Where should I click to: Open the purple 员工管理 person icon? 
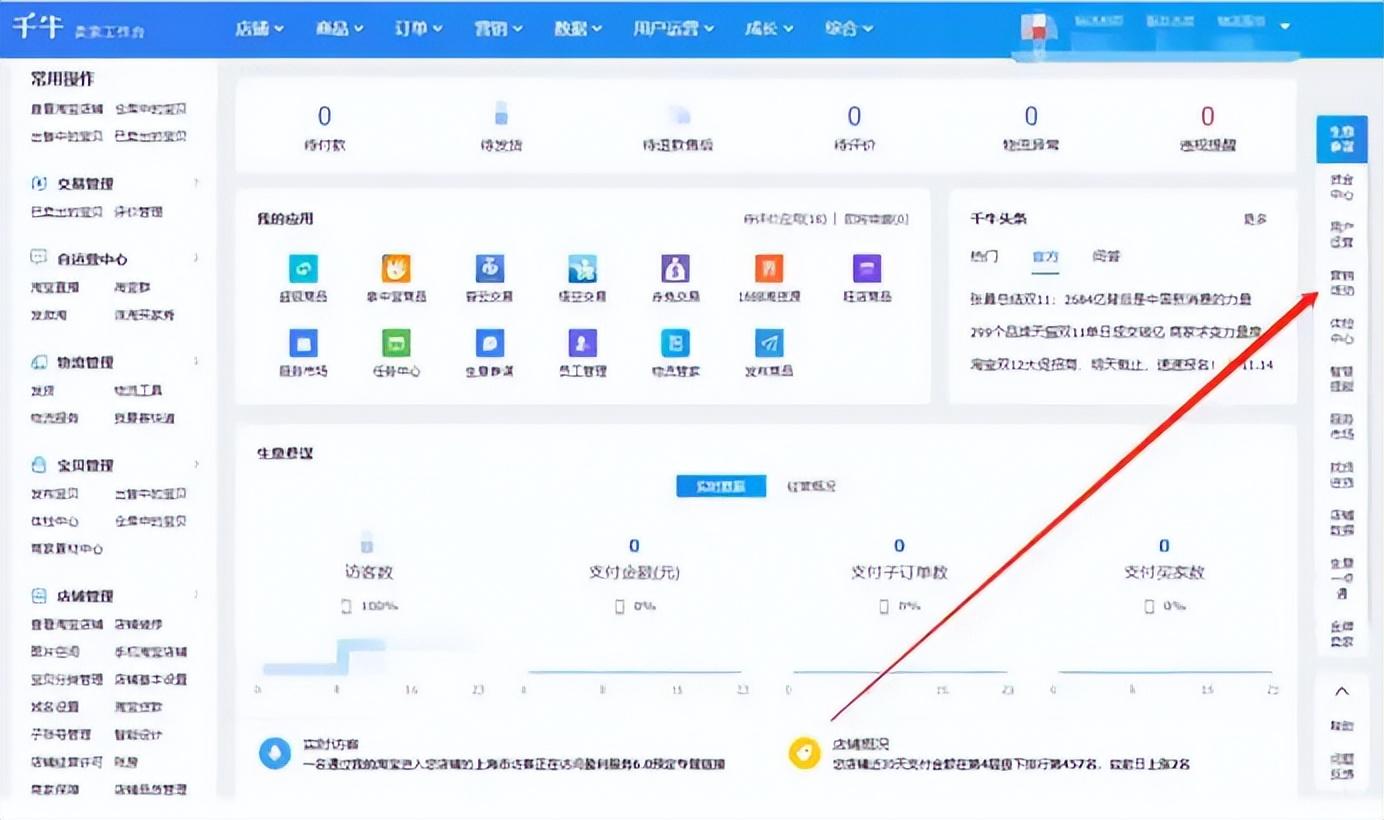582,344
